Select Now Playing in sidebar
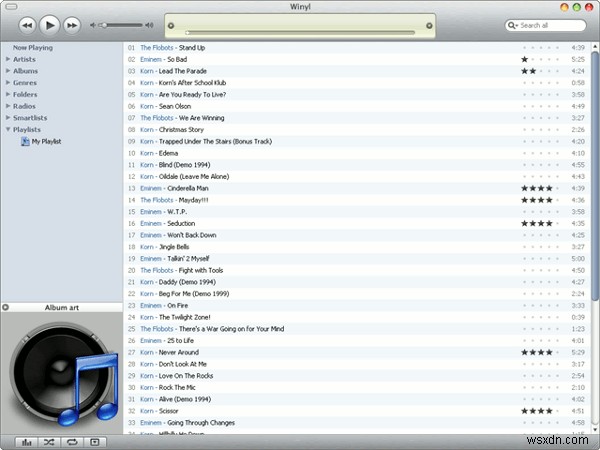This screenshot has height=450, width=600. pyautogui.click(x=33, y=48)
